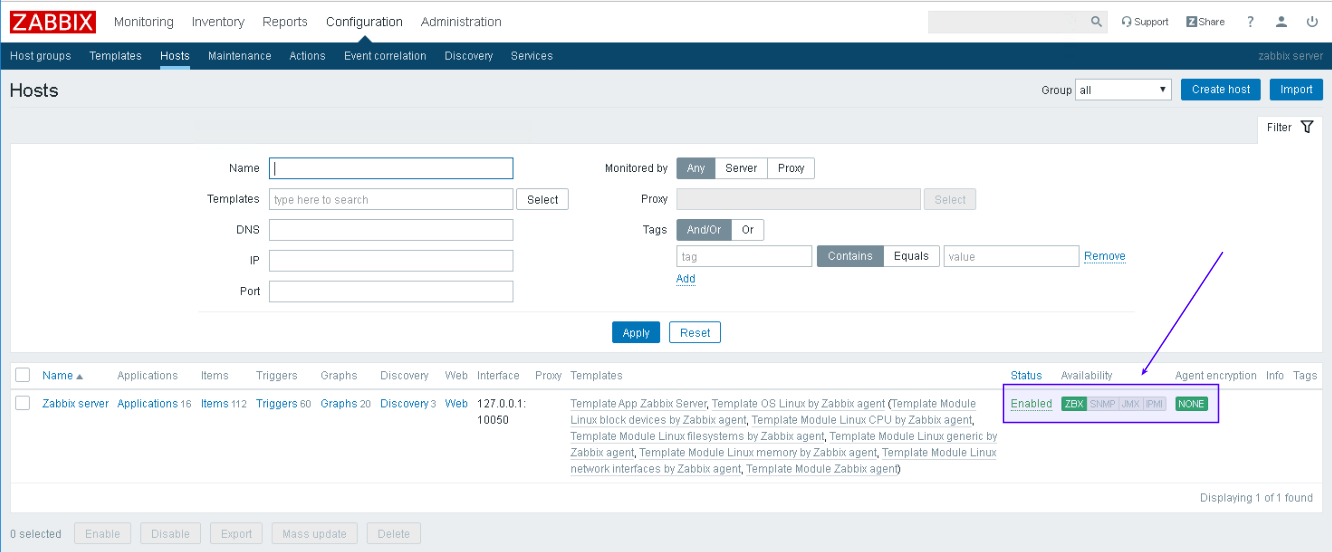Select Proxy in Monitored by
This screenshot has width=1332, height=552.
click(x=790, y=168)
